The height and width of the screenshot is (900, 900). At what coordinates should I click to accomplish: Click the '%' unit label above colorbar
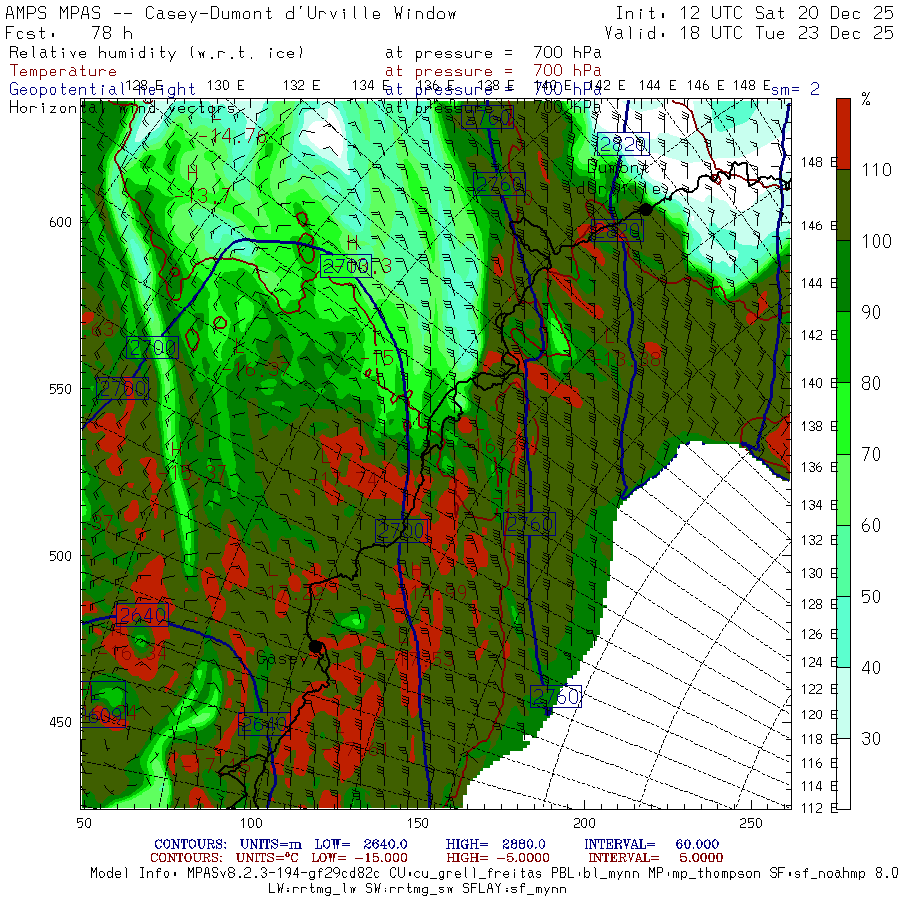tap(866, 99)
